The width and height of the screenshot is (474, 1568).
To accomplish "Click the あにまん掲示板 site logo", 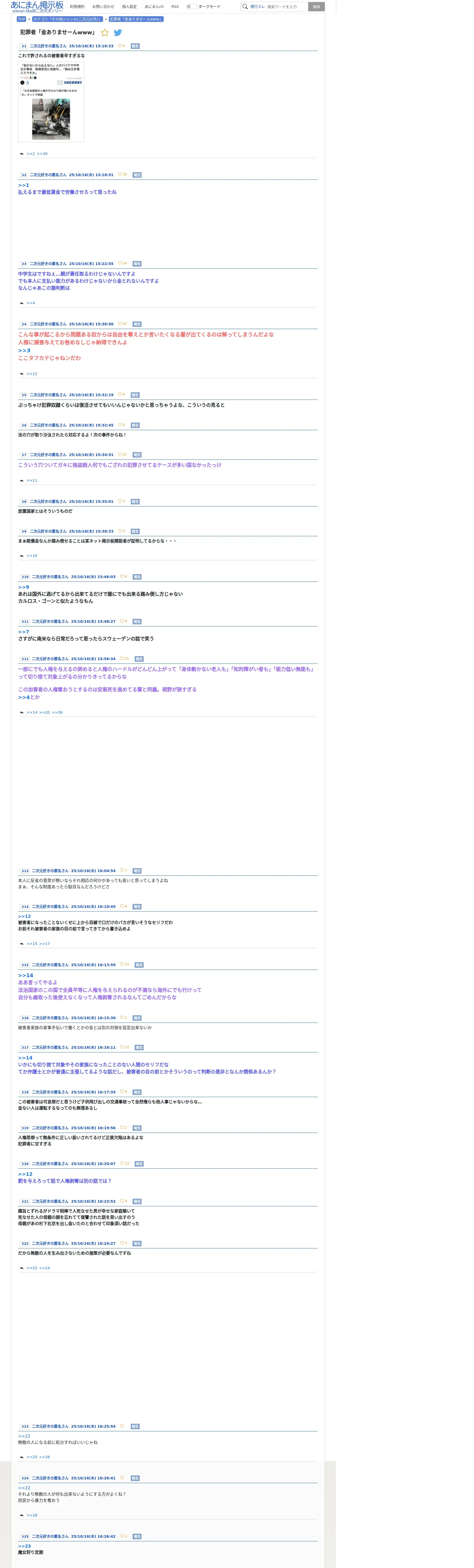I will tap(37, 7).
